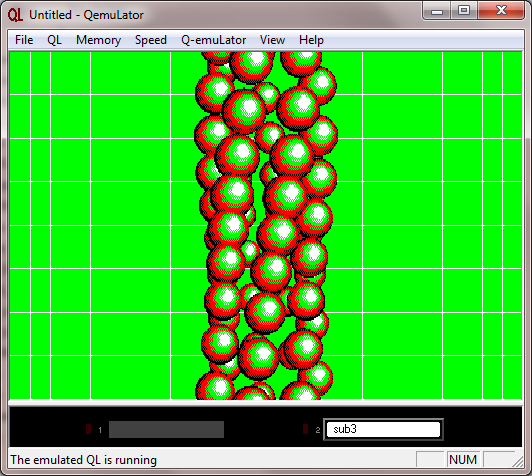The image size is (532, 476).
Task: Maximize the QemuLator window
Action: (464, 11)
